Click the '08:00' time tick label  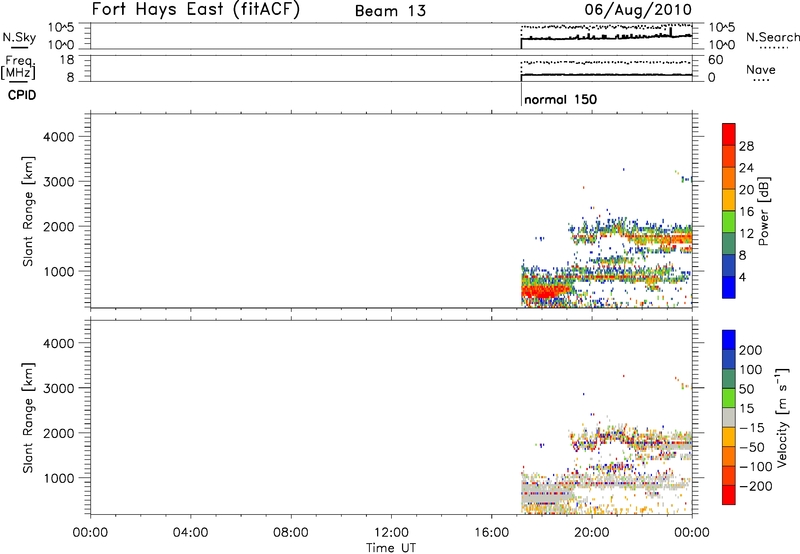point(291,533)
